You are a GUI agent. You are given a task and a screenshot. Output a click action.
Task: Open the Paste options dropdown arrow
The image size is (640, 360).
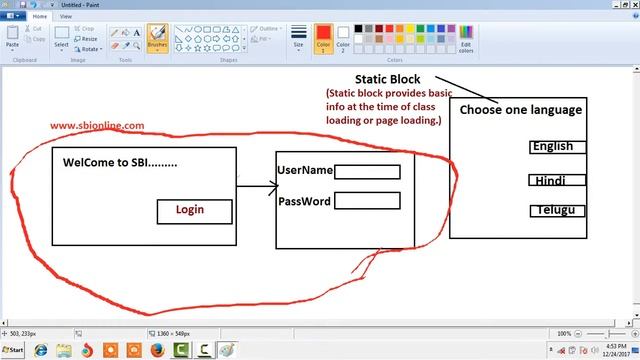point(12,50)
